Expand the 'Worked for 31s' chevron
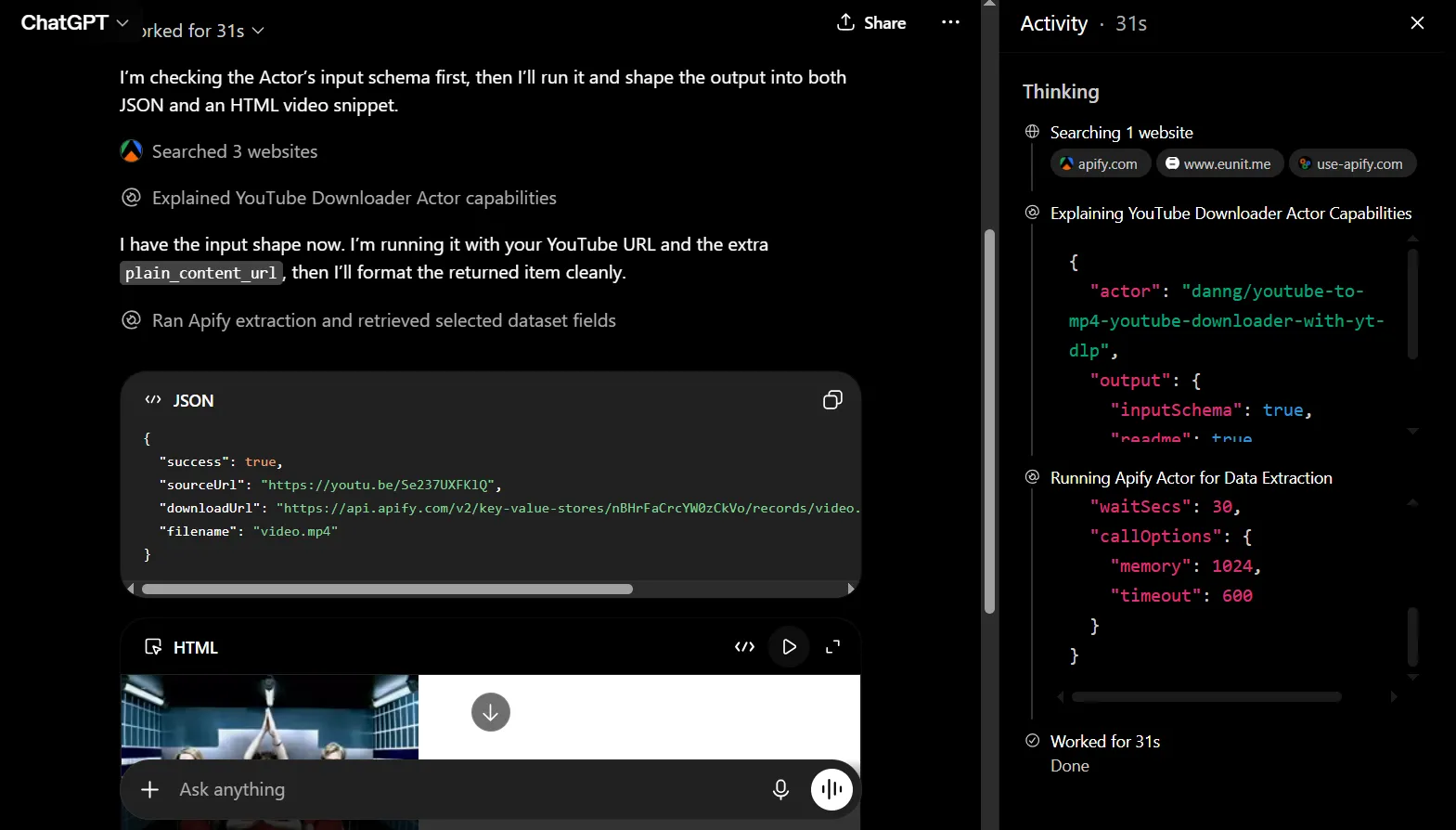This screenshot has width=1456, height=830. click(x=258, y=31)
